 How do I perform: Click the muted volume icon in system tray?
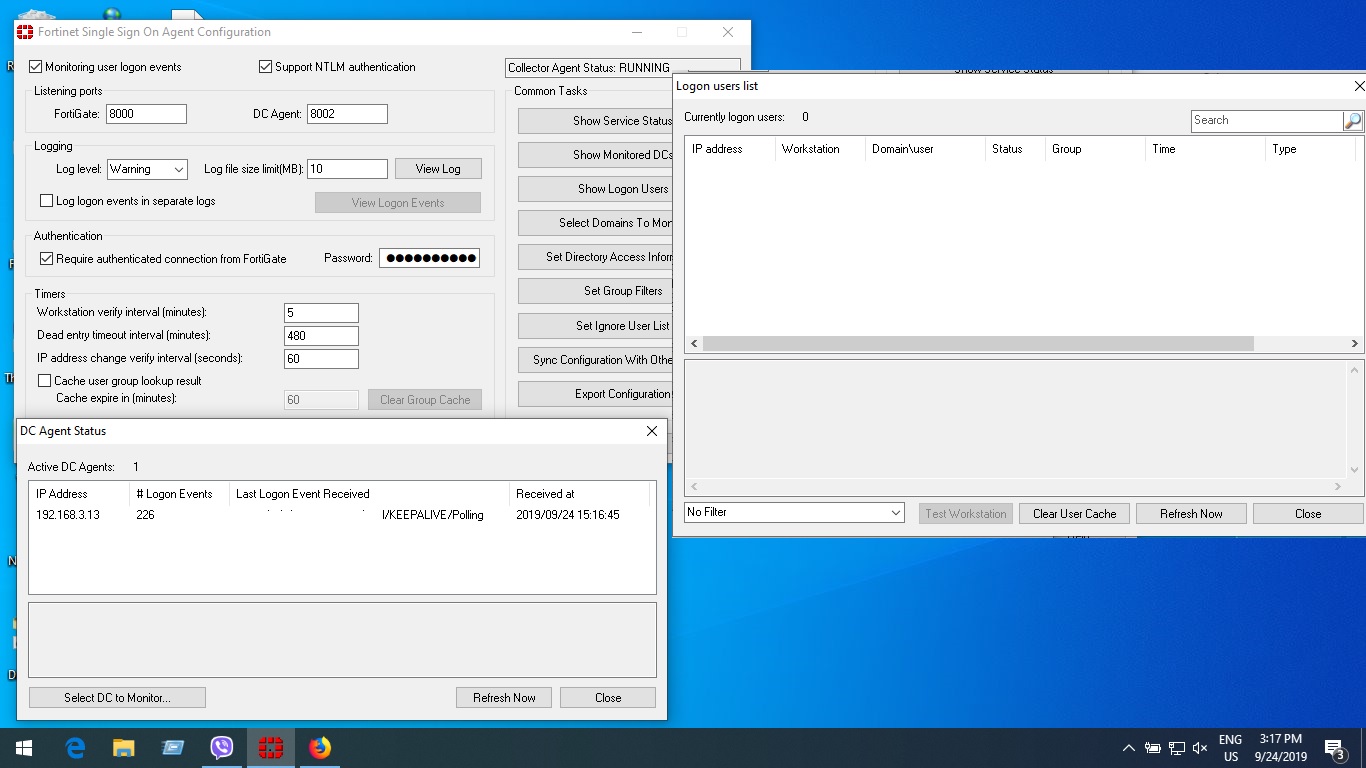pyautogui.click(x=1200, y=748)
